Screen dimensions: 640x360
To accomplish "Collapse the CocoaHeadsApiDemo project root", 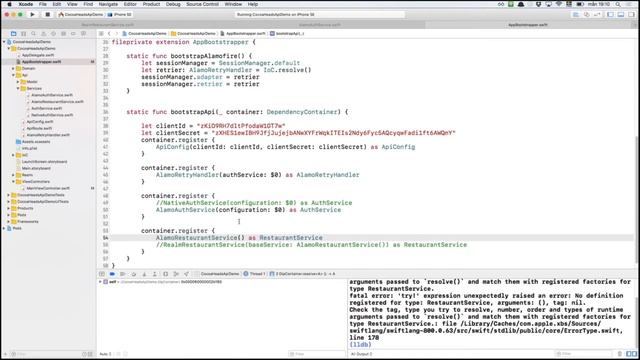I will click(x=4, y=42).
